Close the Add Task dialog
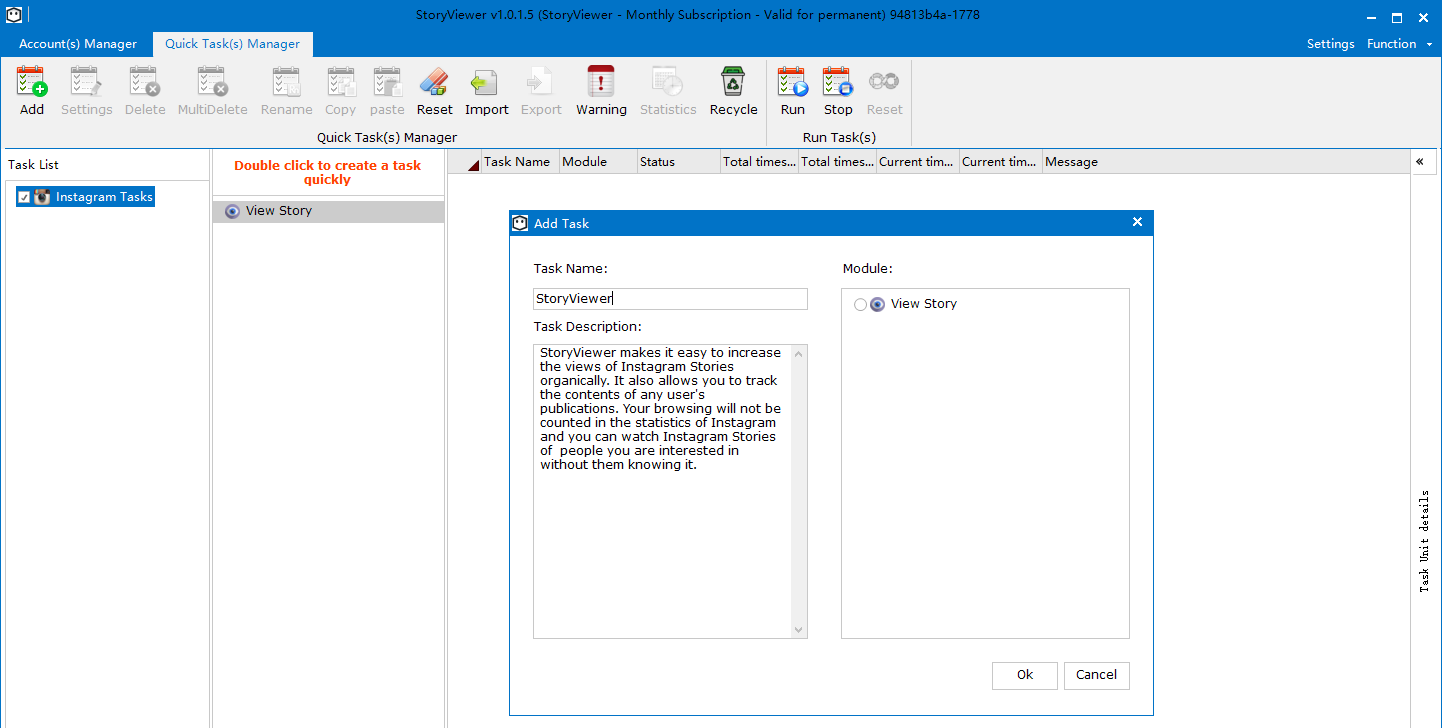The image size is (1442, 728). point(1137,222)
